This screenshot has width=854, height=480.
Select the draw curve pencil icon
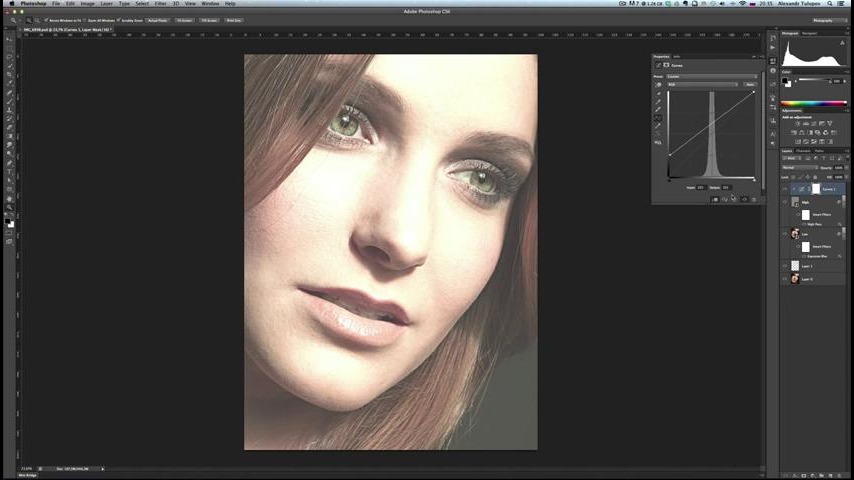[658, 125]
